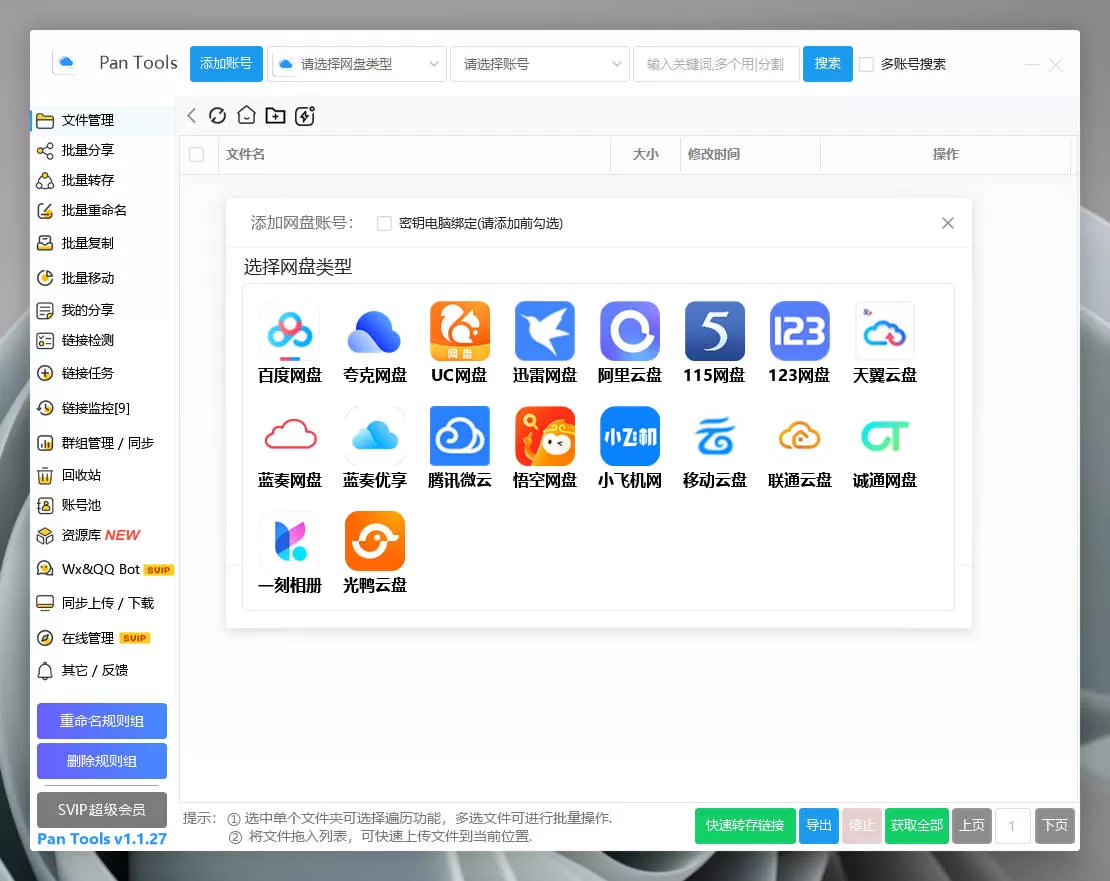Pick the 115网盘 icon
Screen dimensions: 1110x881
[x=714, y=331]
